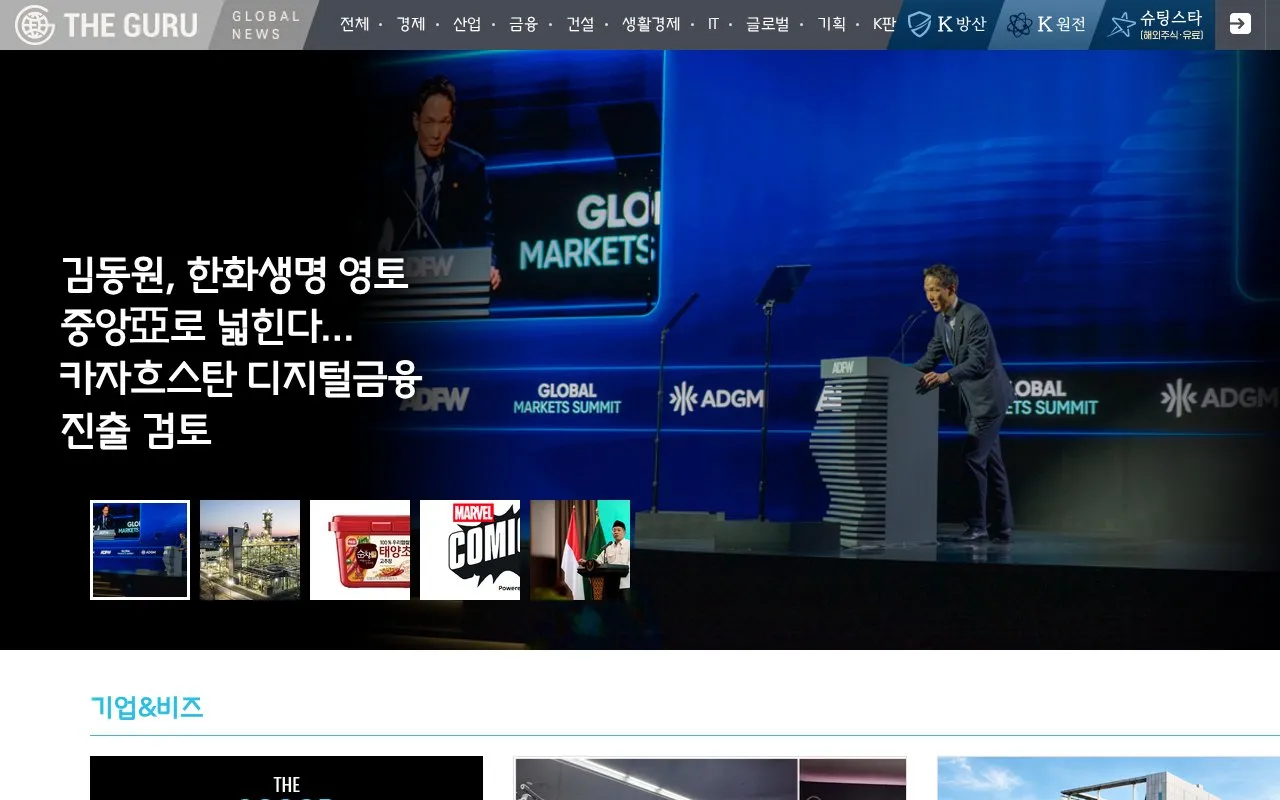Select the Marvel Comics slide thumbnail

point(470,550)
